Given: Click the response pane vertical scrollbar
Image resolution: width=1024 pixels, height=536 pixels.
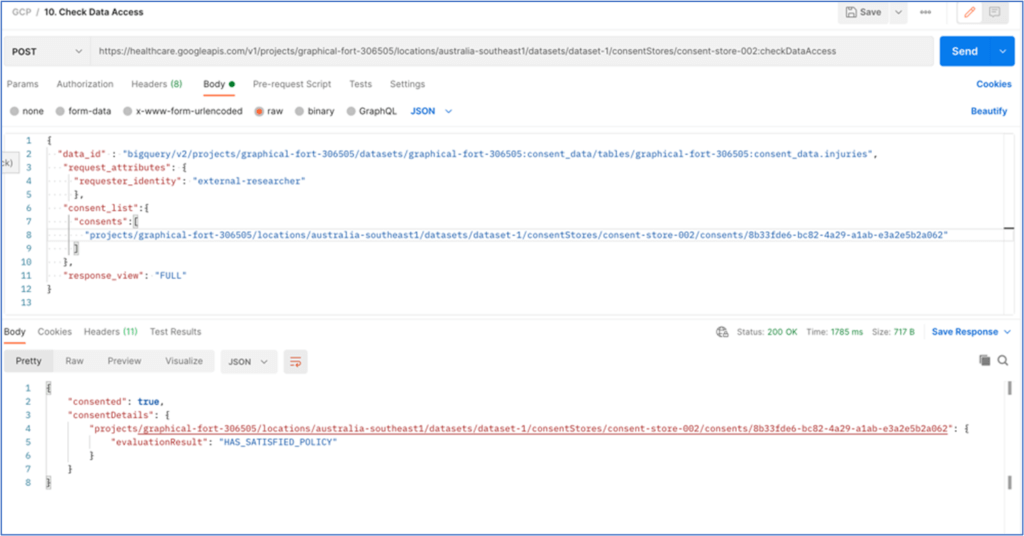Looking at the screenshot, I should point(1010,435).
